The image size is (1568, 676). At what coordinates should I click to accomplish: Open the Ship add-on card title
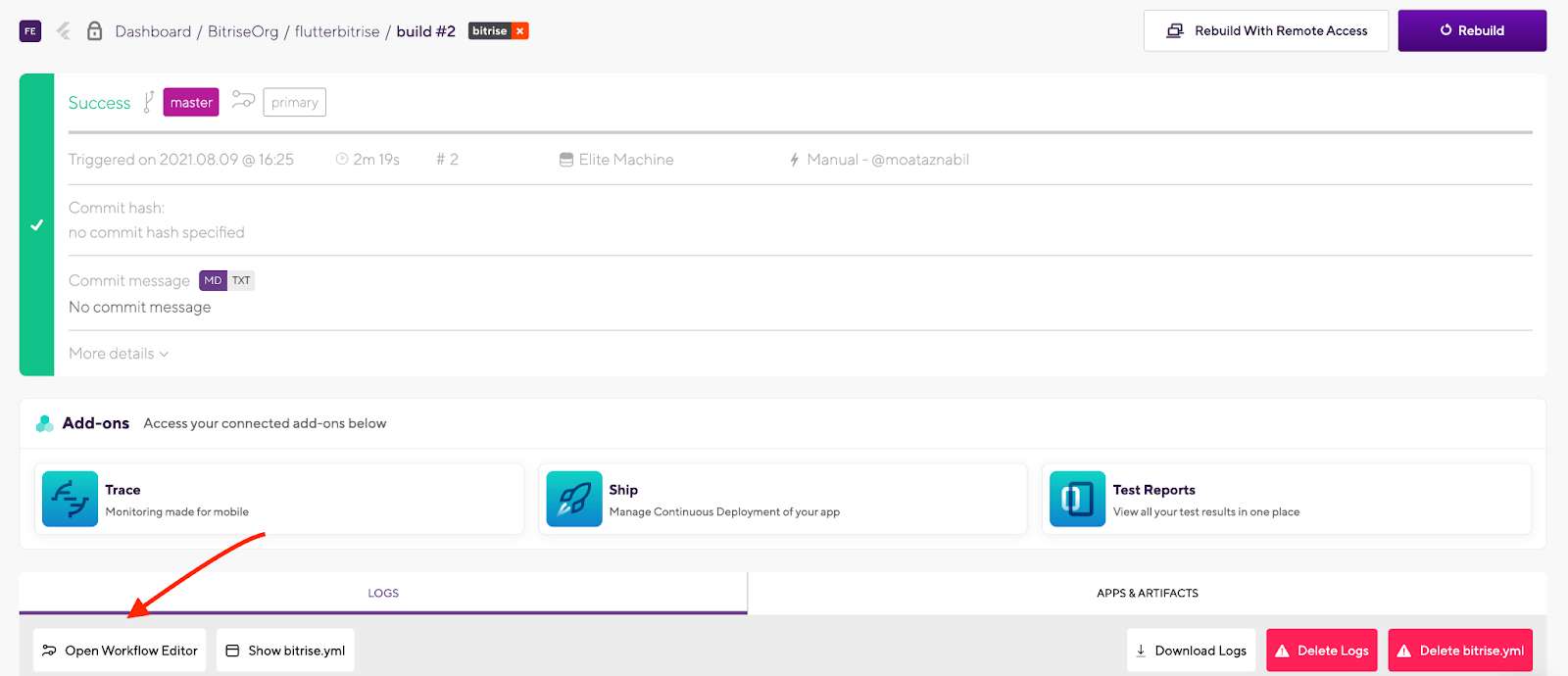pyautogui.click(x=623, y=490)
